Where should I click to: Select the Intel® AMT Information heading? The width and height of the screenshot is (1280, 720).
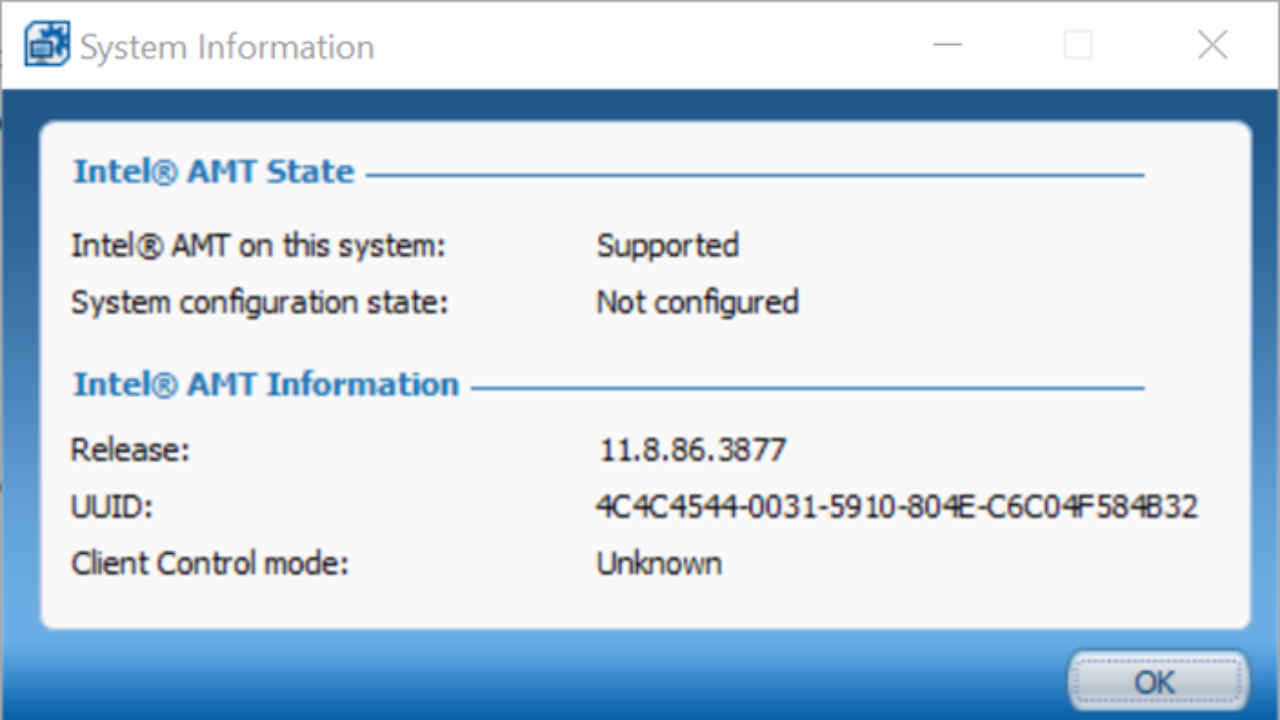(266, 385)
